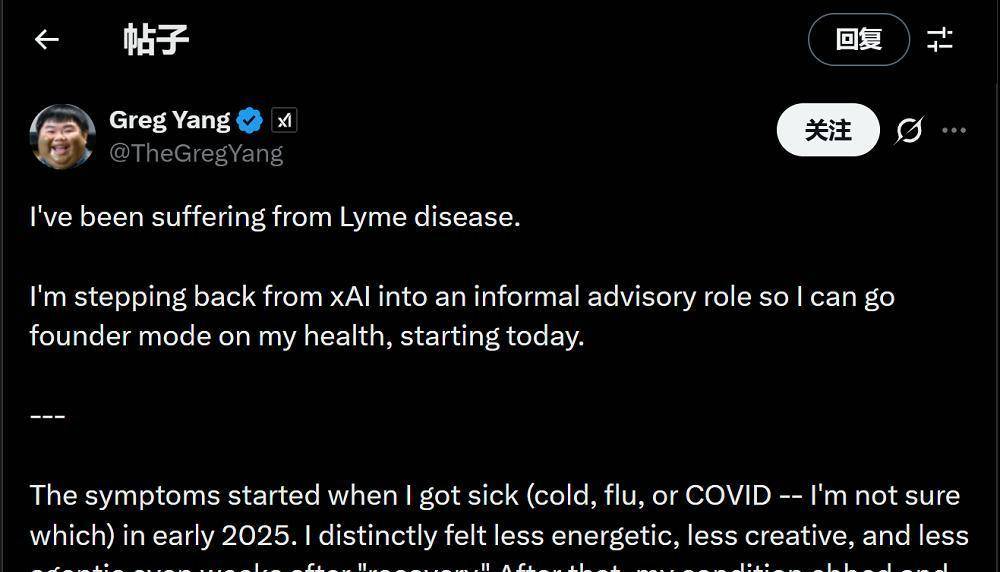Click the 帖子 page heading

(x=156, y=40)
